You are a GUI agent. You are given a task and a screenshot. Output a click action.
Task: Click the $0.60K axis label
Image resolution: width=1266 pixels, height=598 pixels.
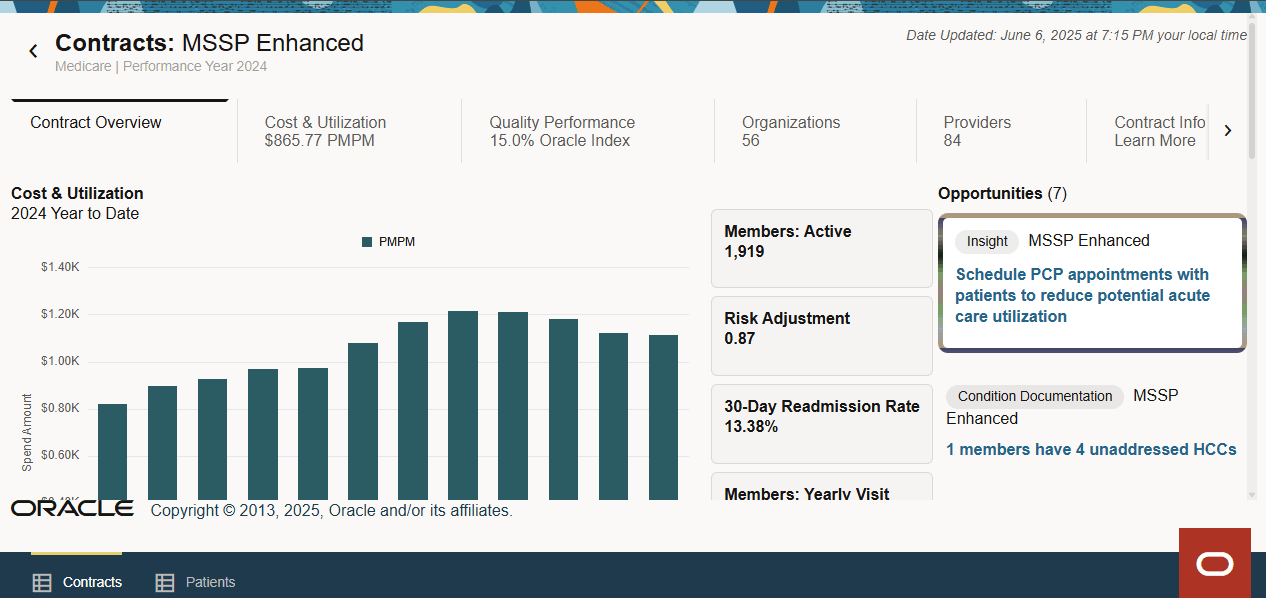click(60, 455)
